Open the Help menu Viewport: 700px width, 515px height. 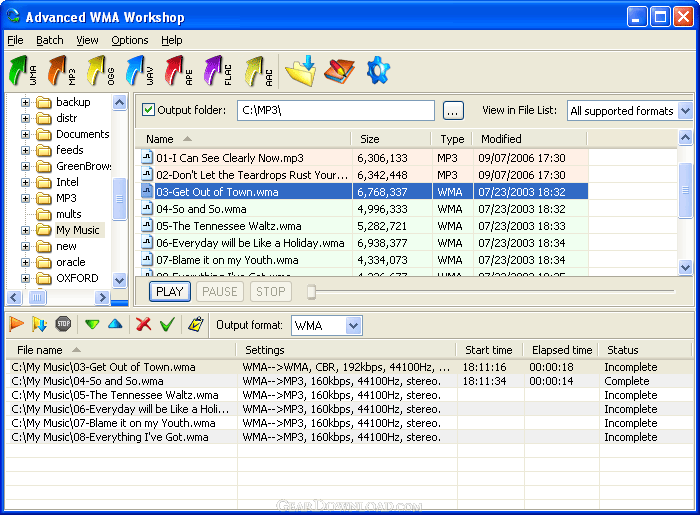[172, 40]
